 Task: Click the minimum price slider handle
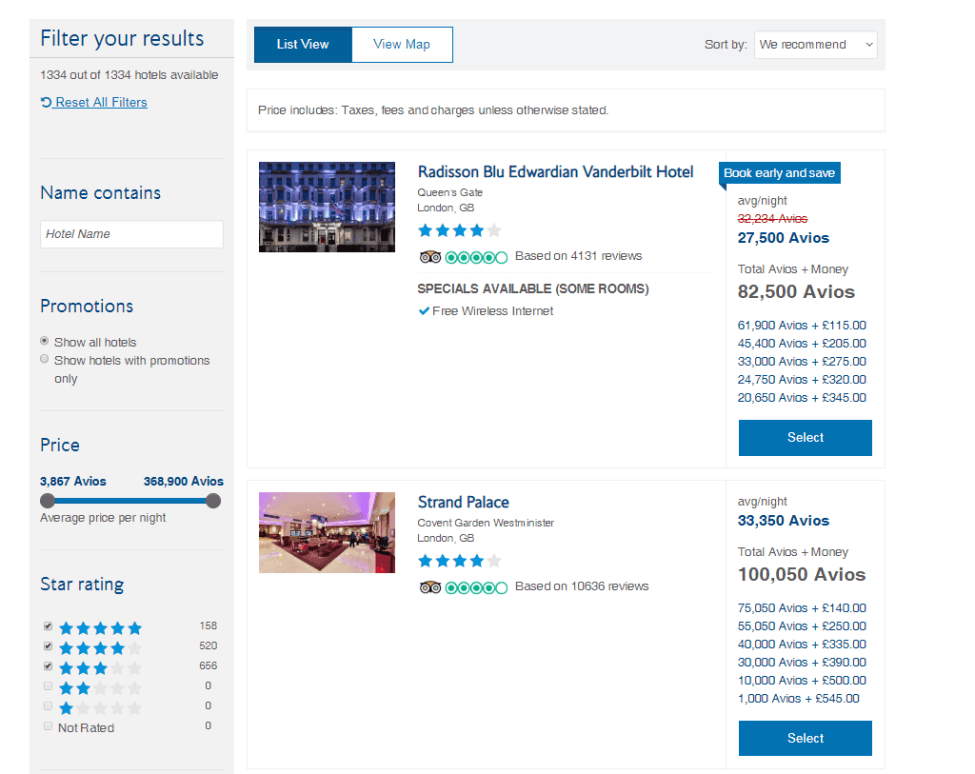coord(47,500)
